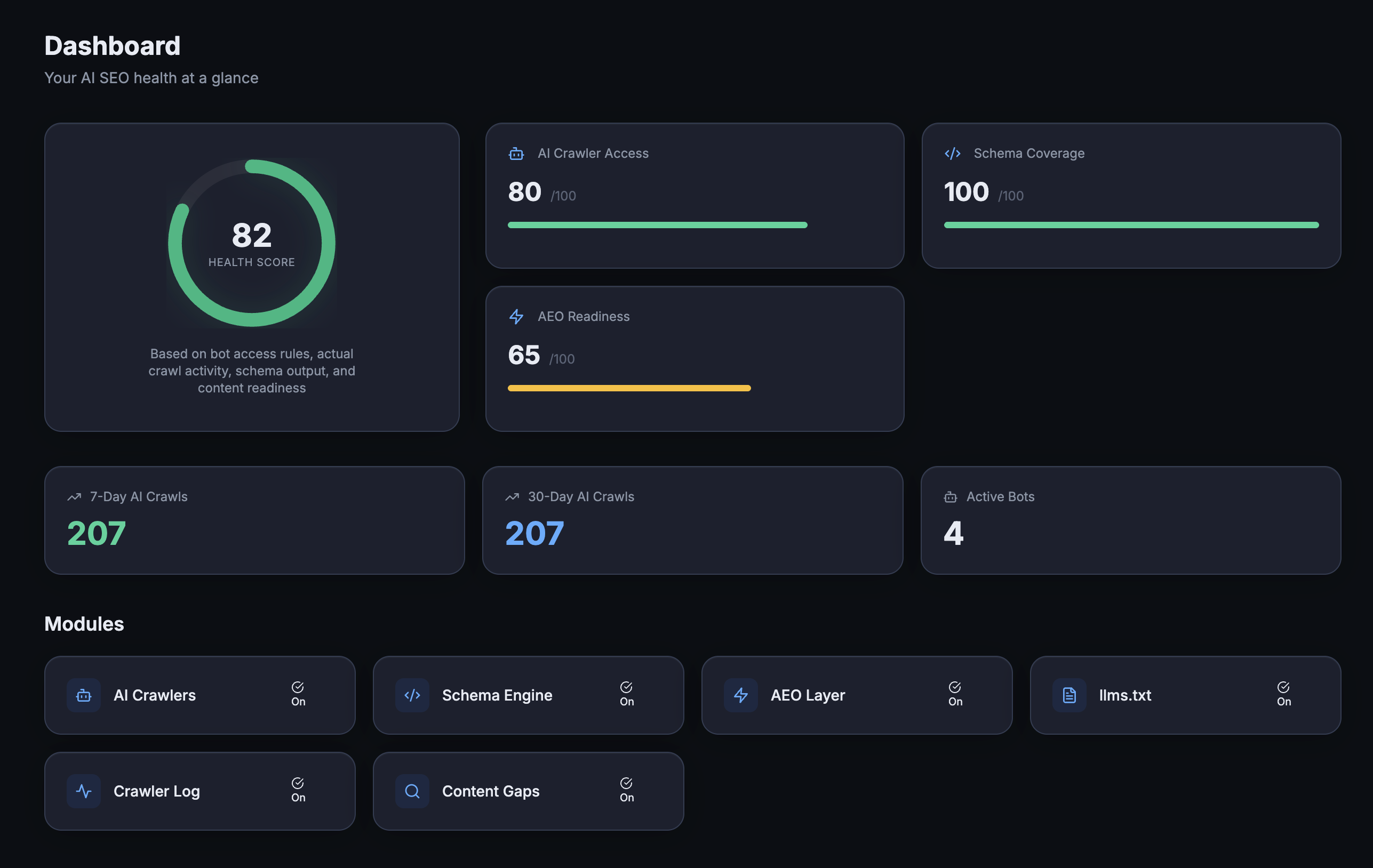The height and width of the screenshot is (868, 1373).
Task: Click the robot icon on AI Crawler Access card
Action: coord(516,154)
